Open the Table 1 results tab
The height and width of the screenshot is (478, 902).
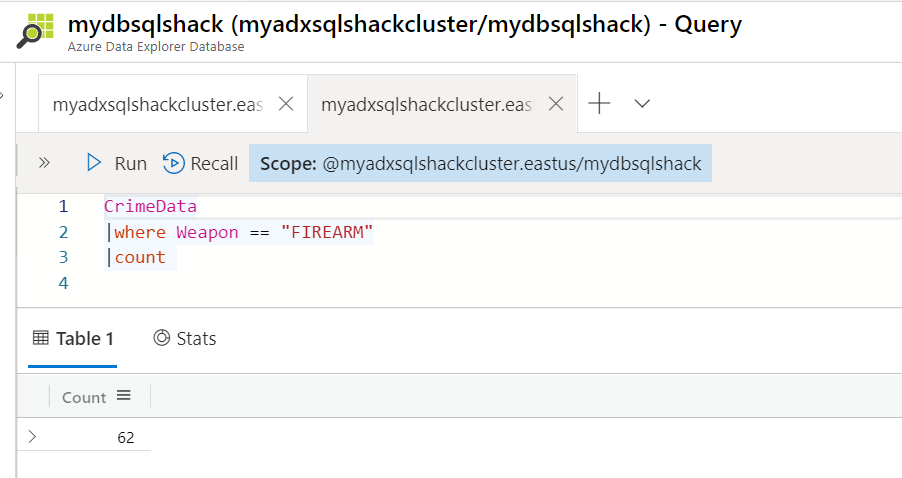73,339
